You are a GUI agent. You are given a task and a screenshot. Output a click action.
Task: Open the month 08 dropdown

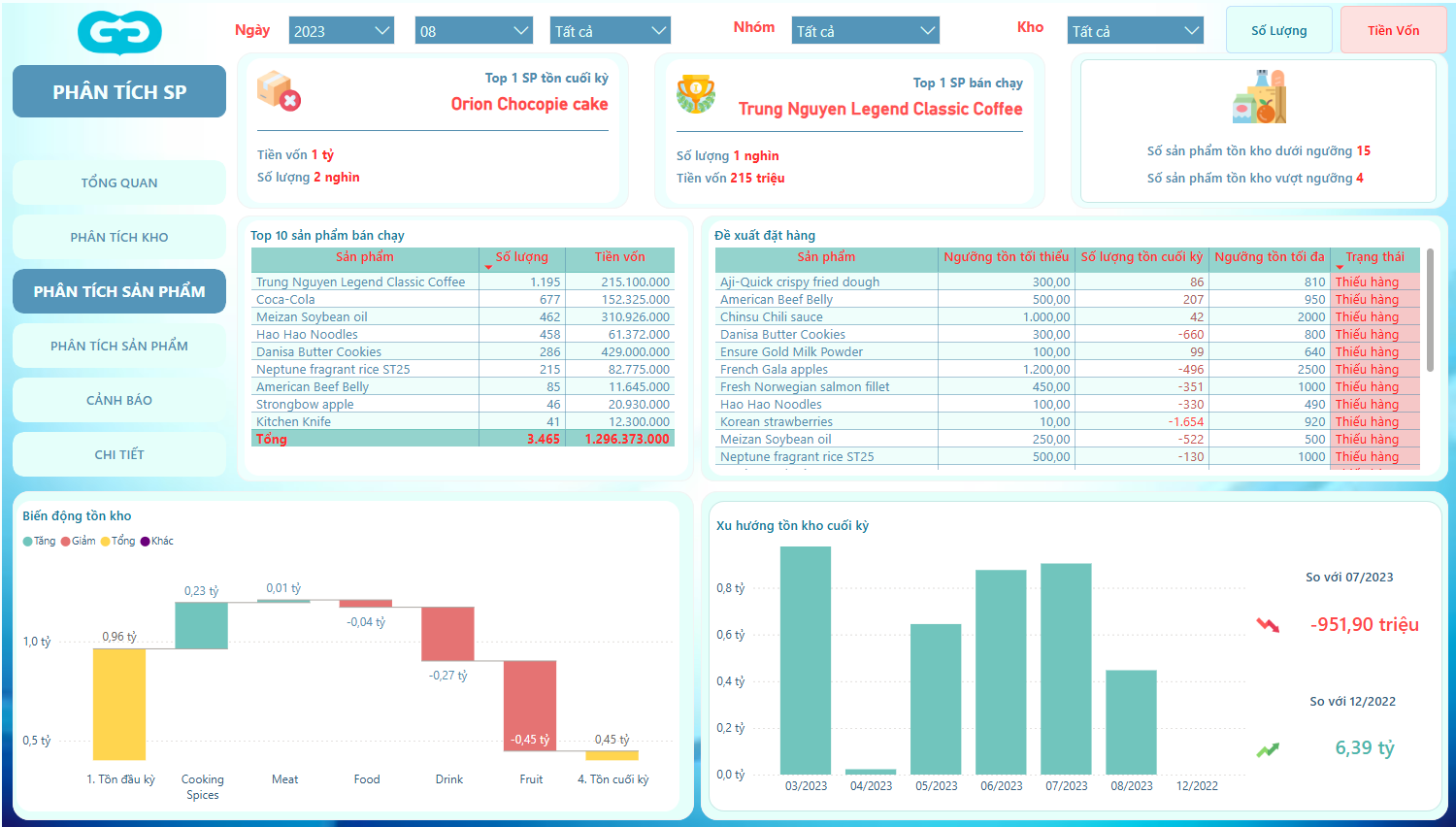coord(474,31)
